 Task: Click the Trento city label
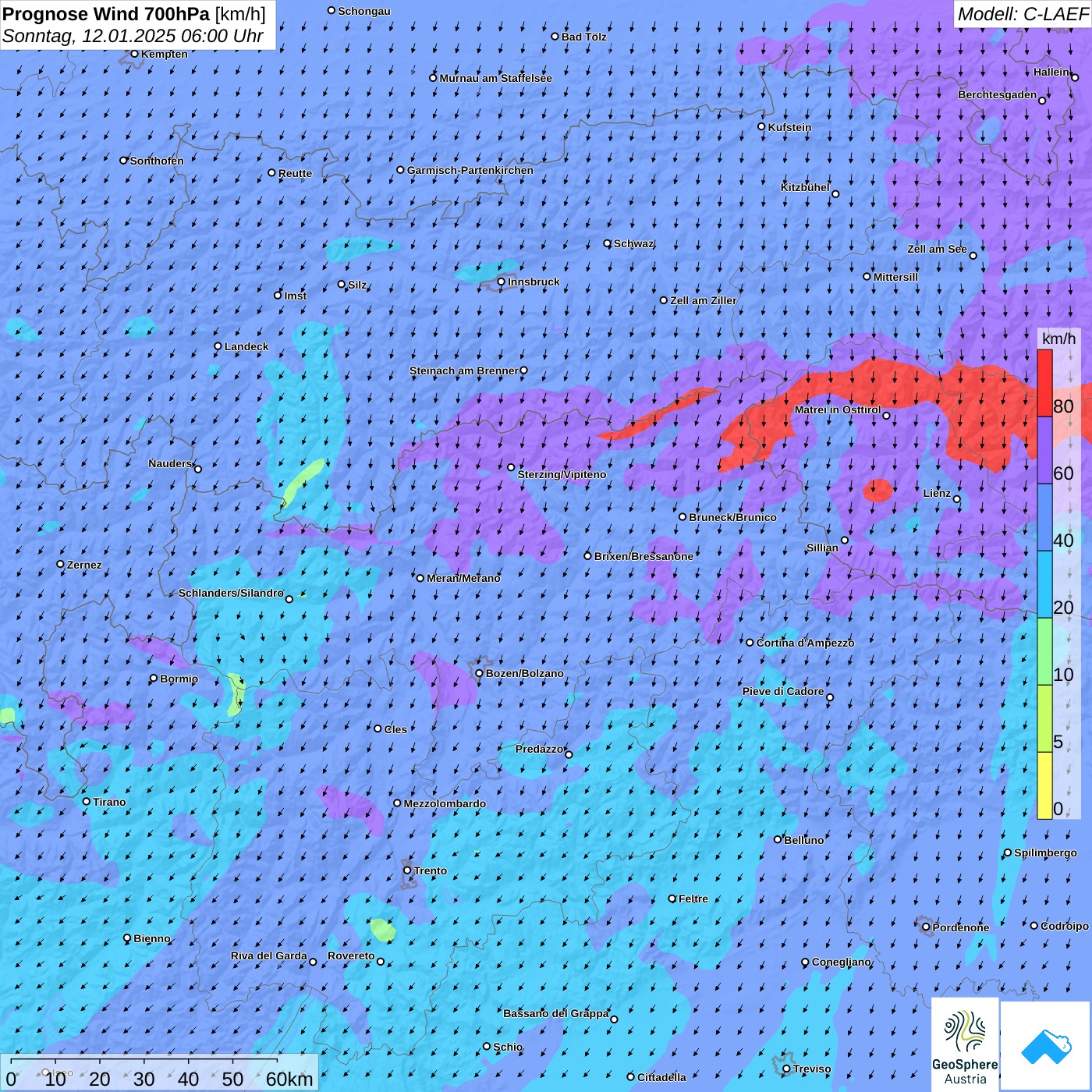pos(431,870)
